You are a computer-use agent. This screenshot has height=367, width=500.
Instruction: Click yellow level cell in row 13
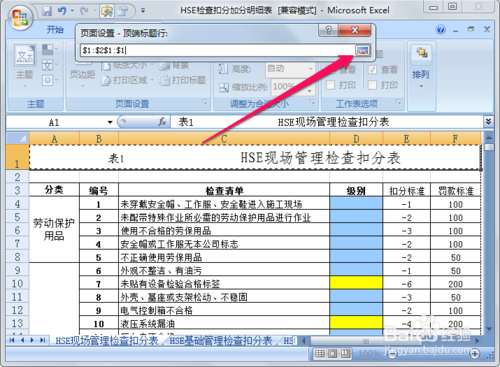coord(356,322)
